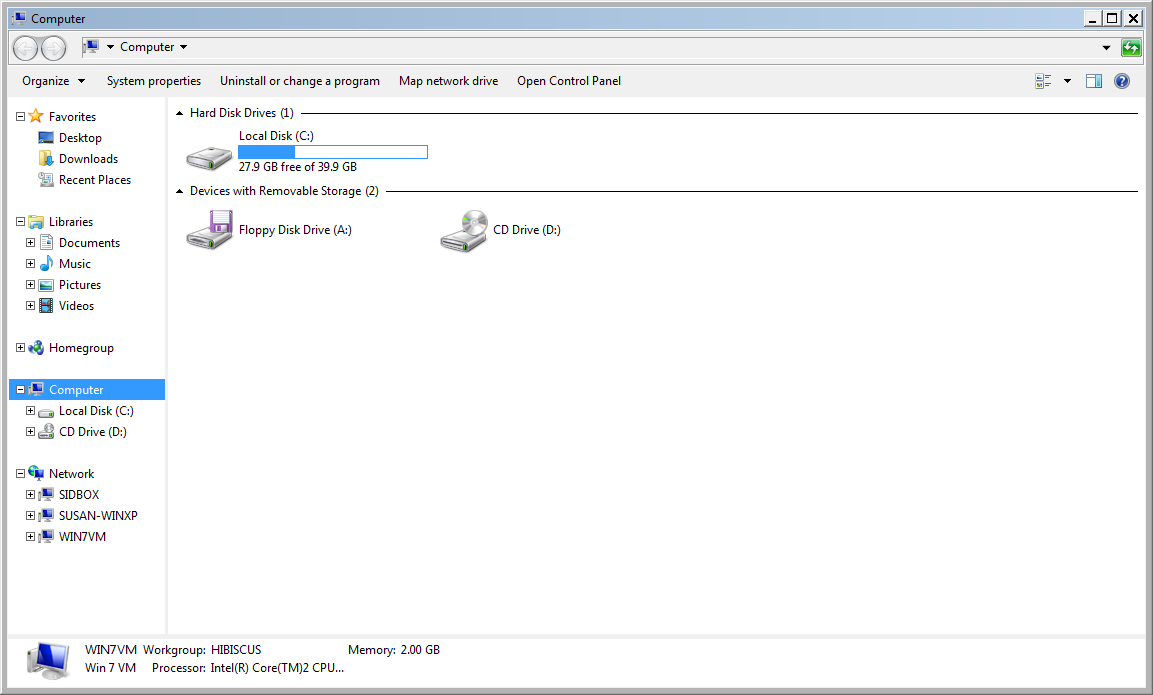The width and height of the screenshot is (1153, 695).
Task: Collapse the Computer tree node
Action: [x=21, y=389]
